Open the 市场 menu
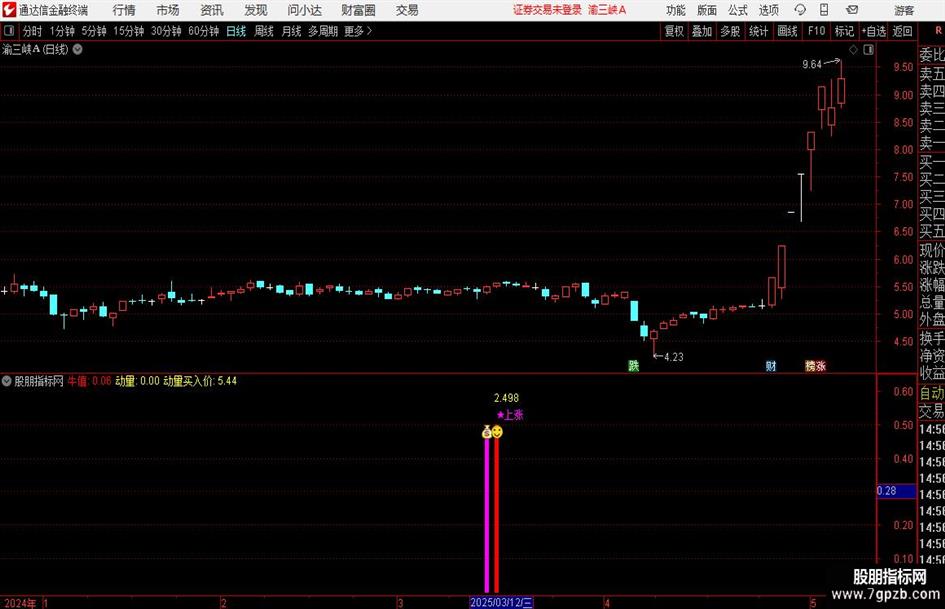 [168, 10]
